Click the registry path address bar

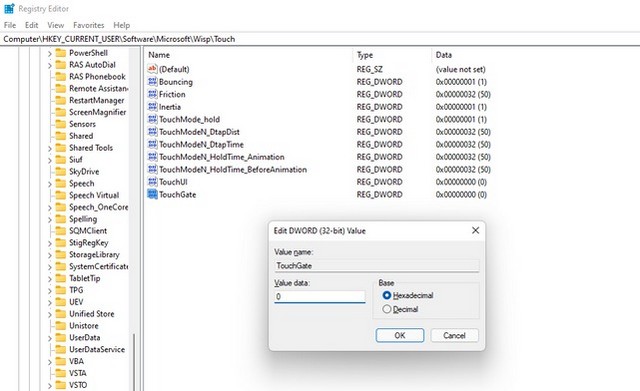click(x=320, y=39)
